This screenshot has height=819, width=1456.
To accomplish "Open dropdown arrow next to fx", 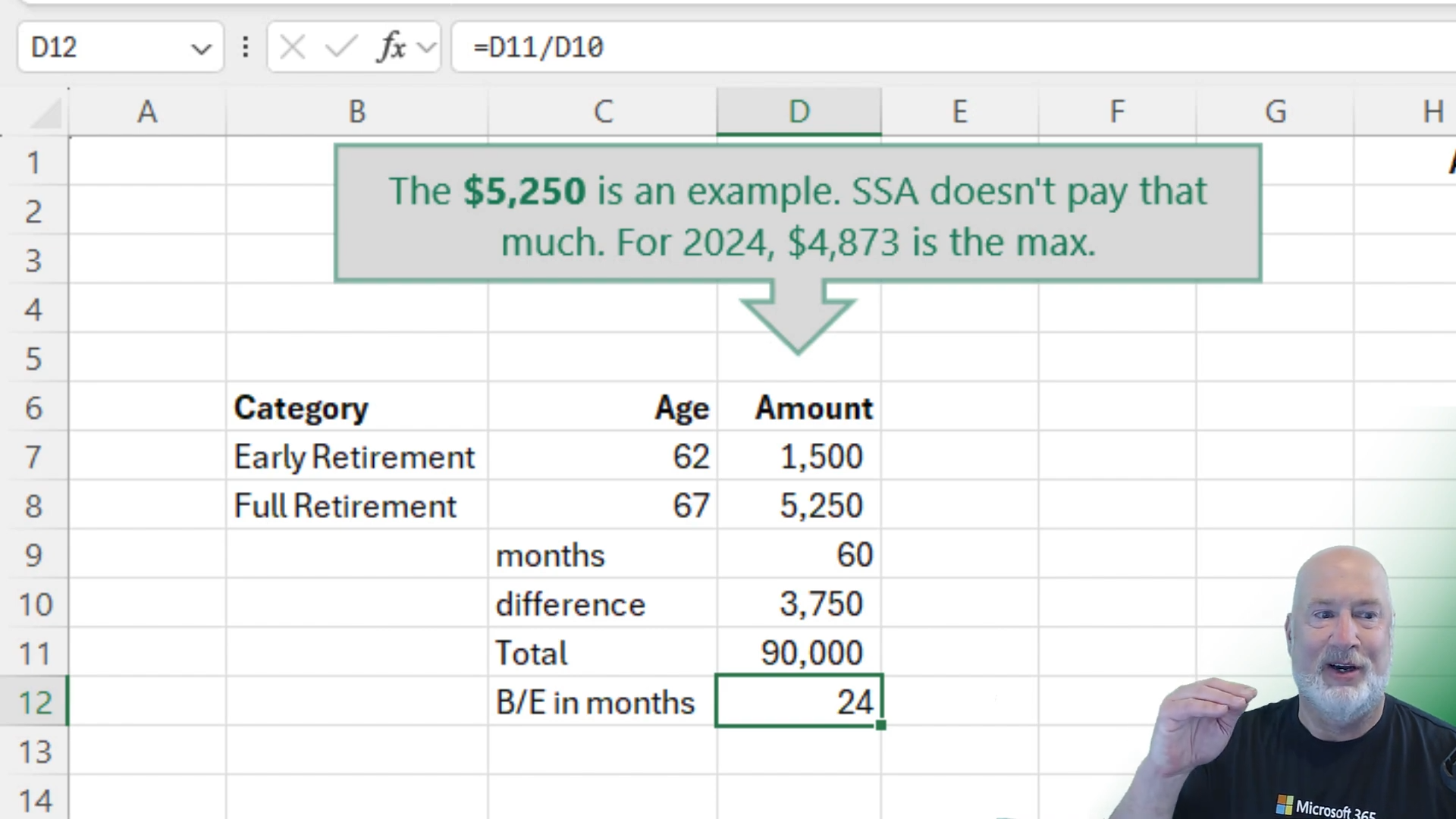I will [427, 49].
